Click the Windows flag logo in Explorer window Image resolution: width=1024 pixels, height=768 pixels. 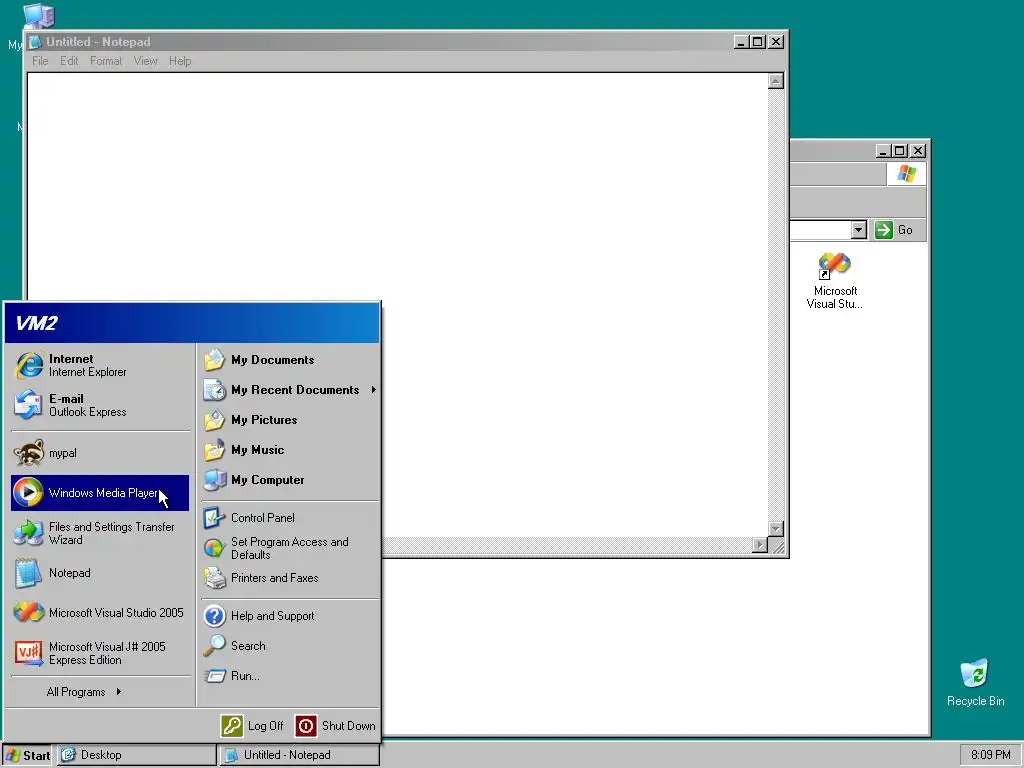coord(906,174)
